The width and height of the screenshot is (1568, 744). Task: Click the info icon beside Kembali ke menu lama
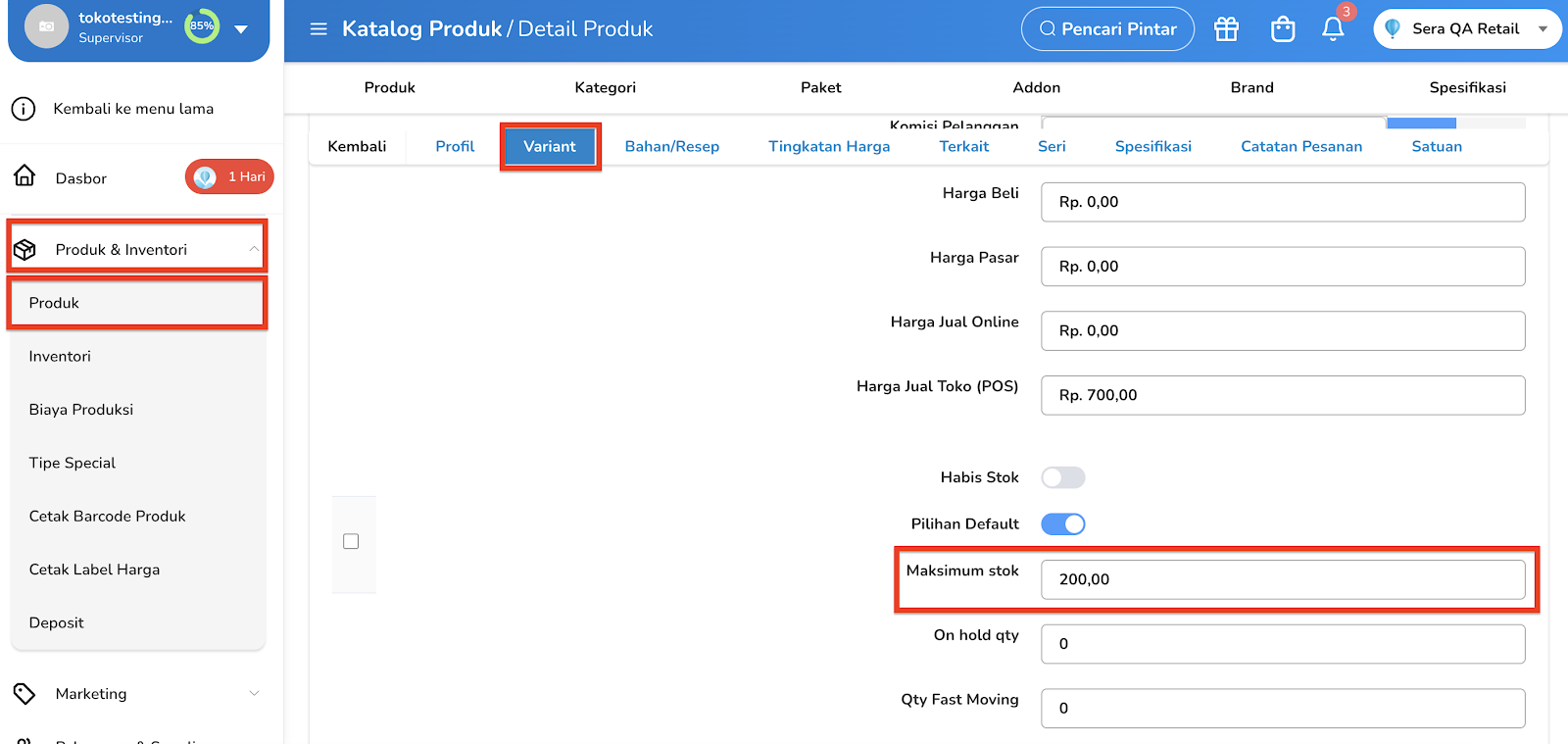[x=24, y=109]
